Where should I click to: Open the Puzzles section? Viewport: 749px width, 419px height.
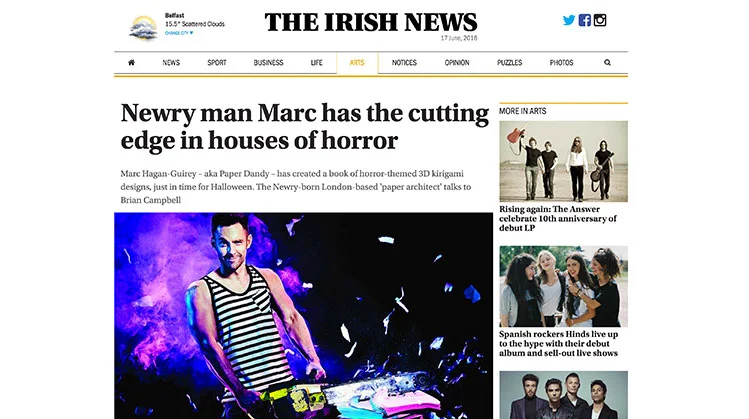tap(510, 63)
